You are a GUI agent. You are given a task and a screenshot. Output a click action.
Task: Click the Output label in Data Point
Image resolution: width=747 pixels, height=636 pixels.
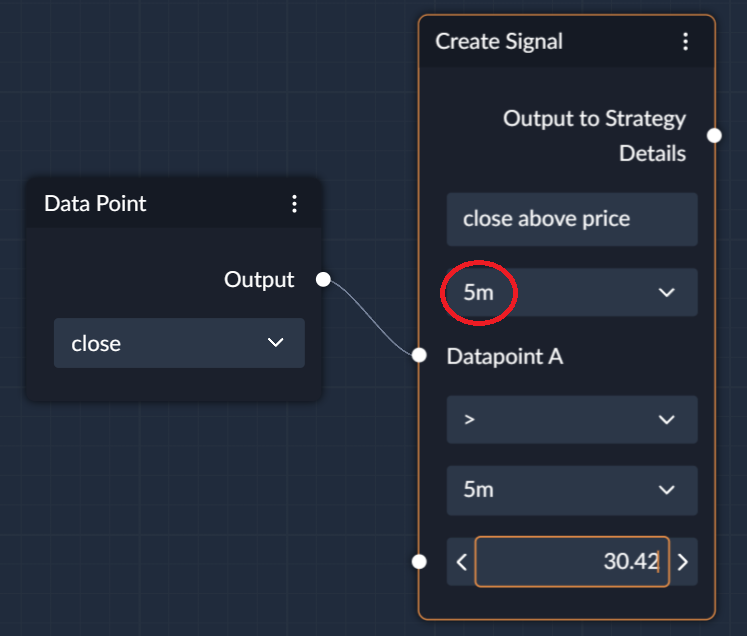click(259, 280)
